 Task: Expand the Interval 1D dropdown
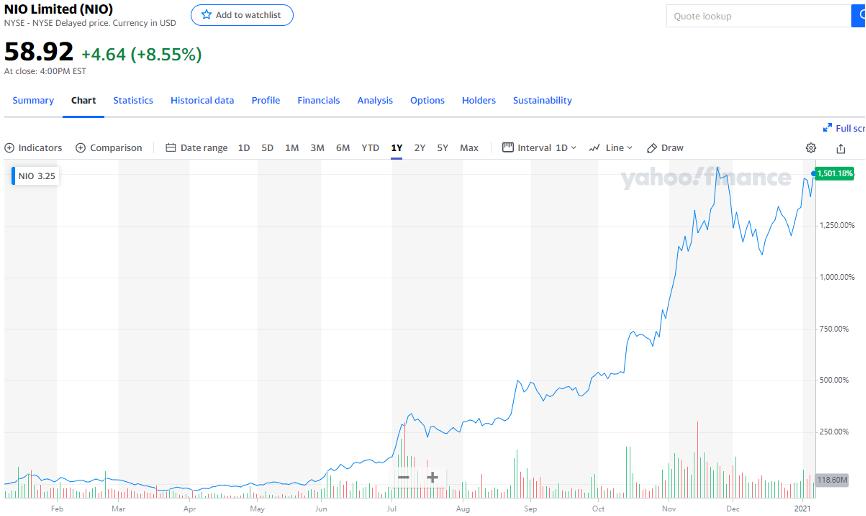coord(540,148)
